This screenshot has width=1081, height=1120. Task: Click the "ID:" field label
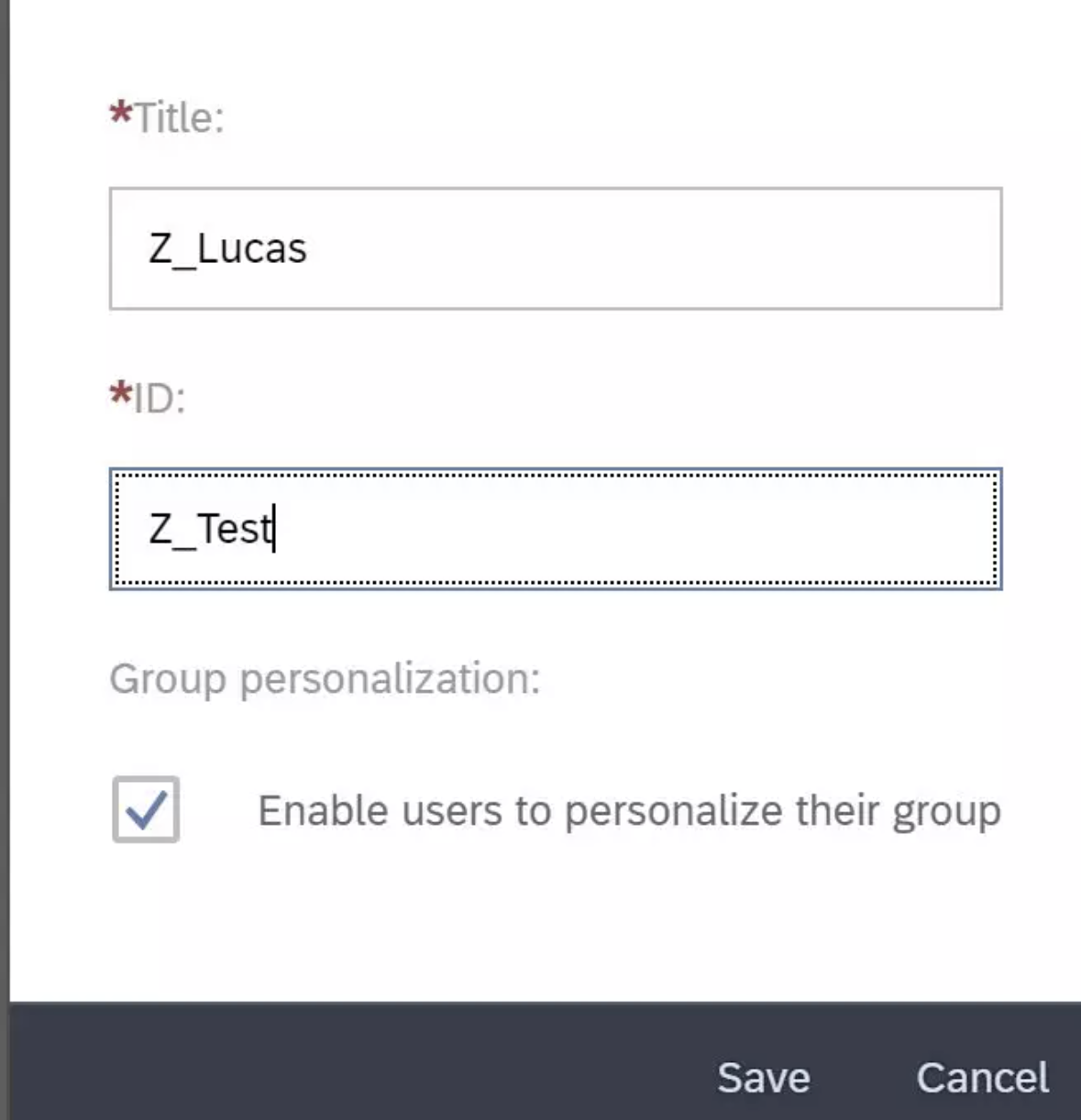click(x=160, y=399)
